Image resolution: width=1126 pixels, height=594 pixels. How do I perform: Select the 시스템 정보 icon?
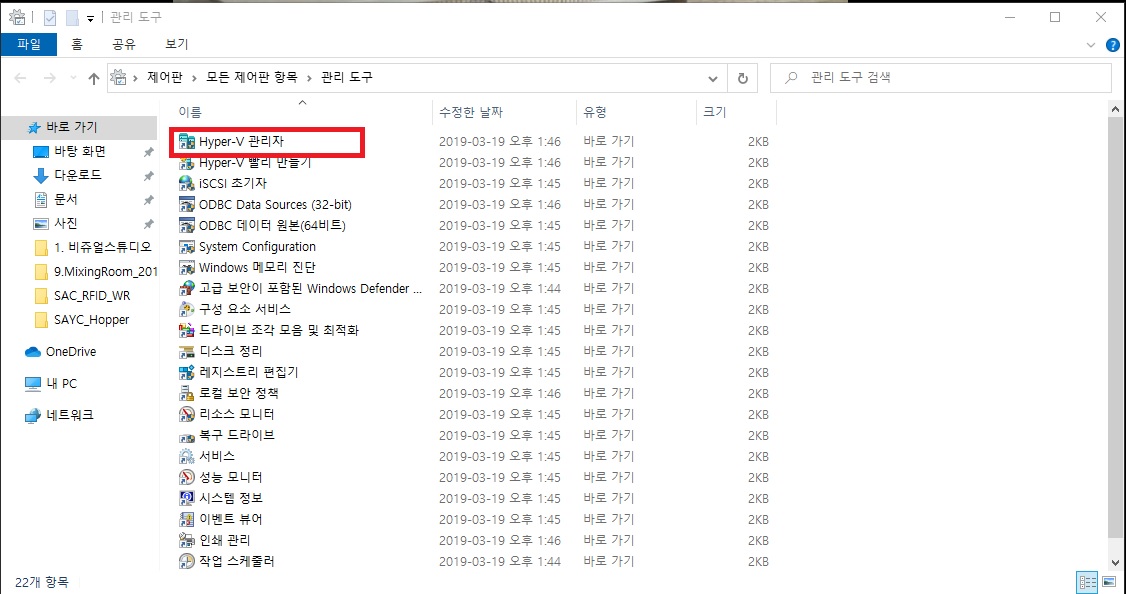tap(187, 498)
